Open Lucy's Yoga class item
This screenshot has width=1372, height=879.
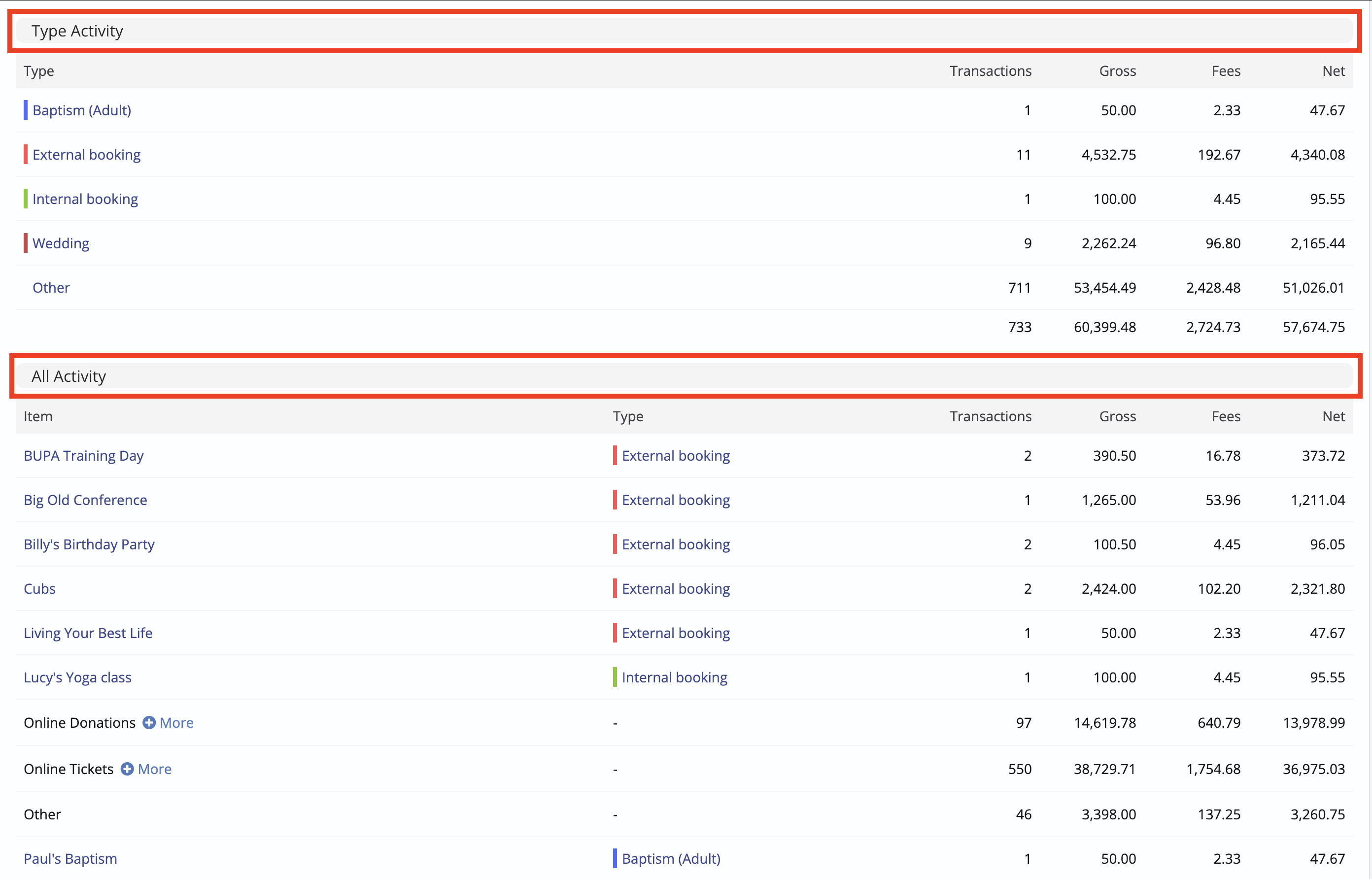click(77, 677)
